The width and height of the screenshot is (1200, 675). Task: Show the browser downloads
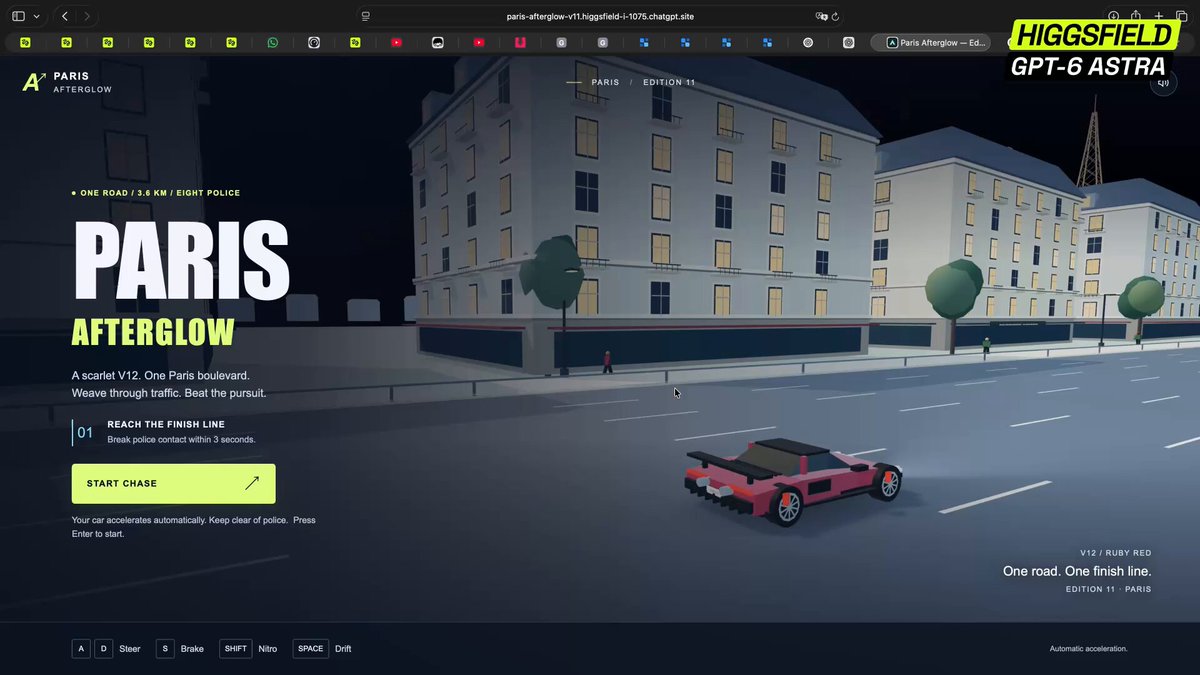(x=1113, y=16)
